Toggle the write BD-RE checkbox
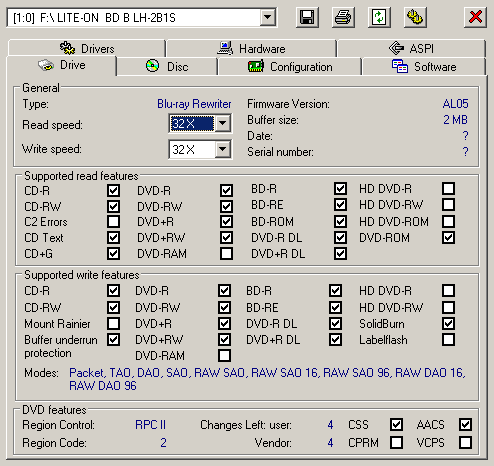This screenshot has height=466, width=494. (x=335, y=307)
